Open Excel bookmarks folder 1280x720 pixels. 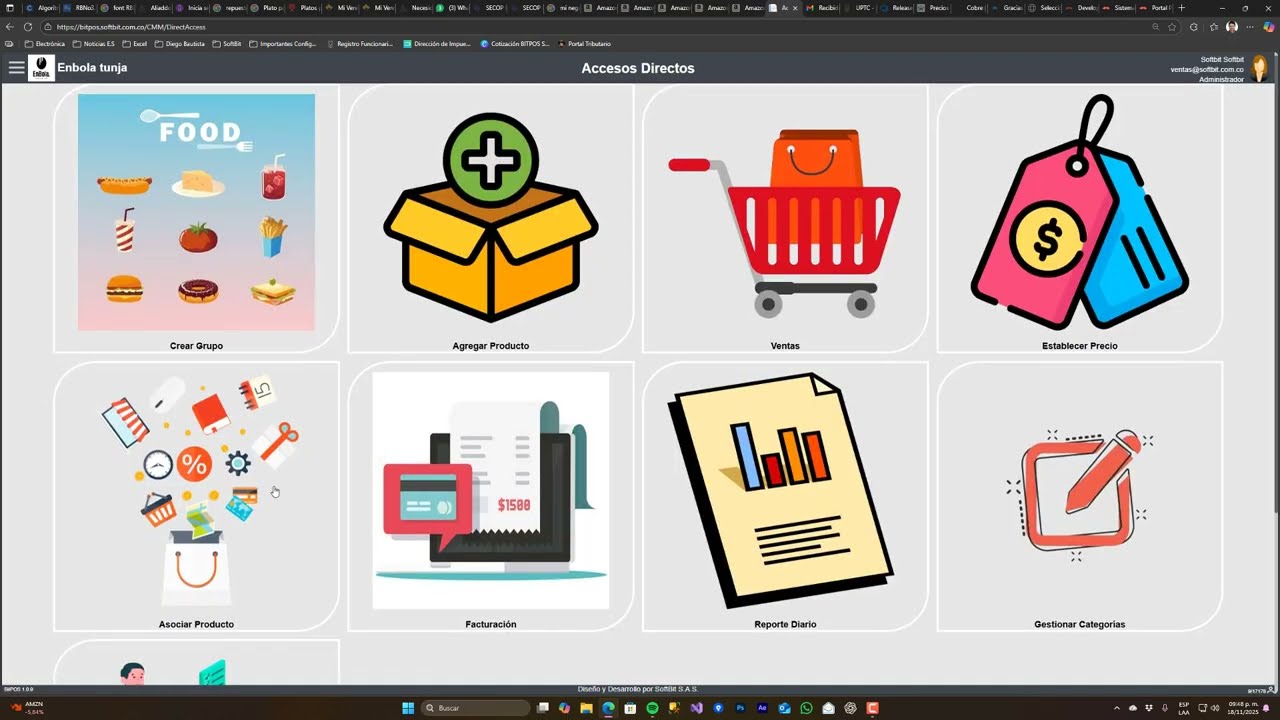click(135, 44)
